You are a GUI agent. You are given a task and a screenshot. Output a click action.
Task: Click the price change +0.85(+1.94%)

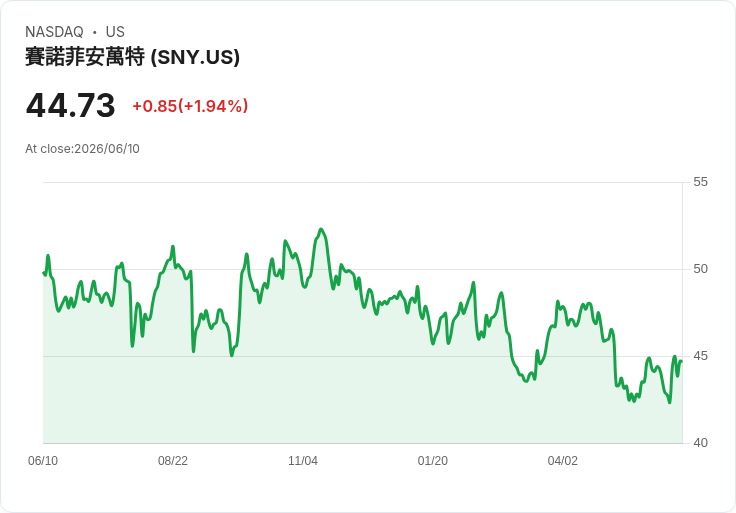coord(190,106)
